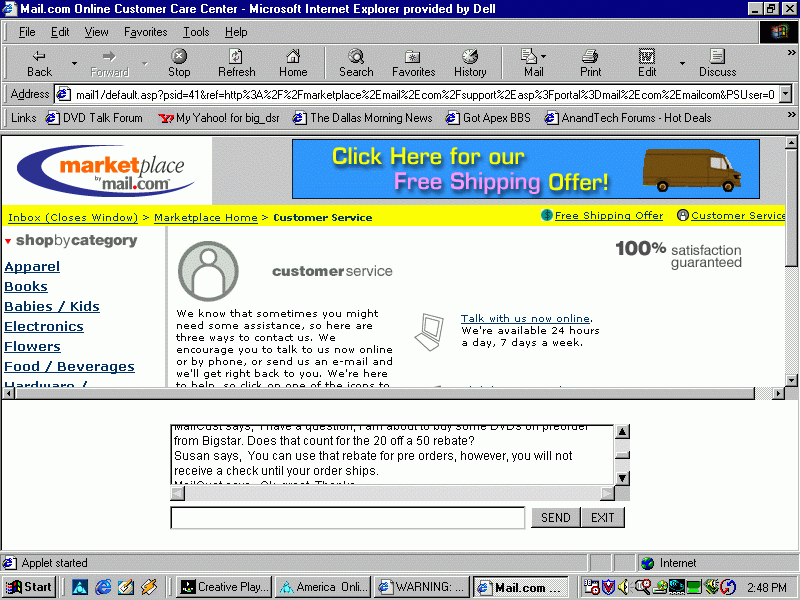Open the Customer Service link in yellow bar
The width and height of the screenshot is (800, 600).
coord(738,216)
